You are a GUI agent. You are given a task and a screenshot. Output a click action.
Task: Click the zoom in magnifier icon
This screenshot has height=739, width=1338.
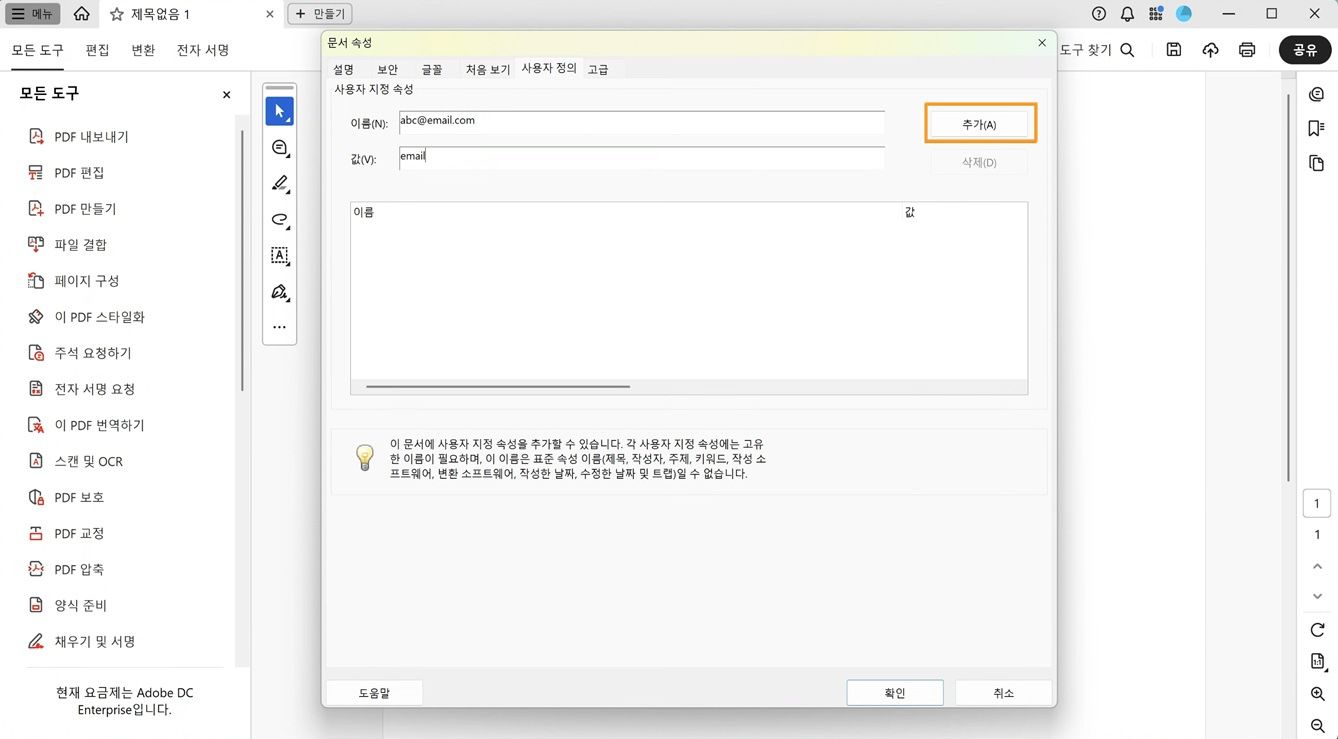click(1317, 693)
